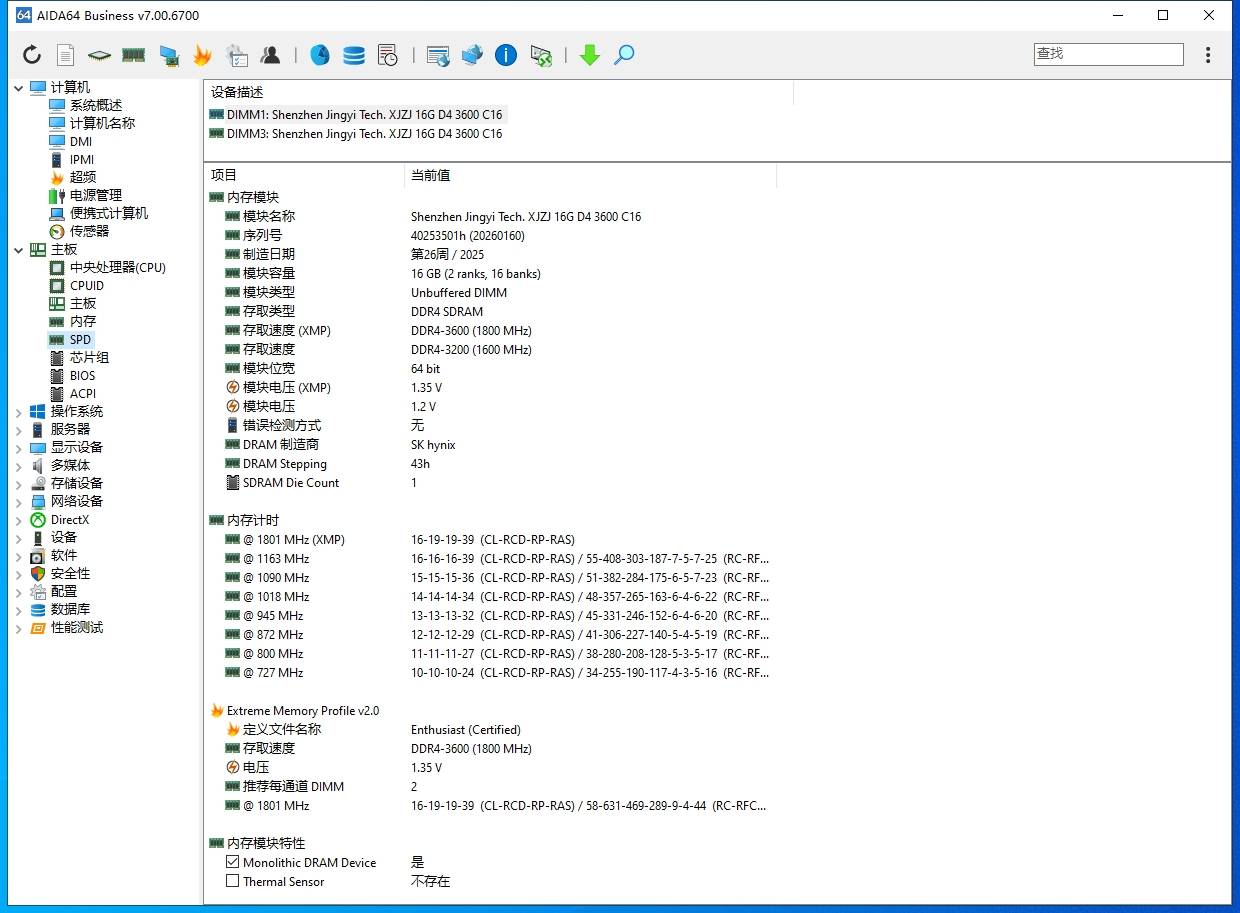Select the SPD tree entry
This screenshot has height=913, width=1240.
click(x=80, y=340)
